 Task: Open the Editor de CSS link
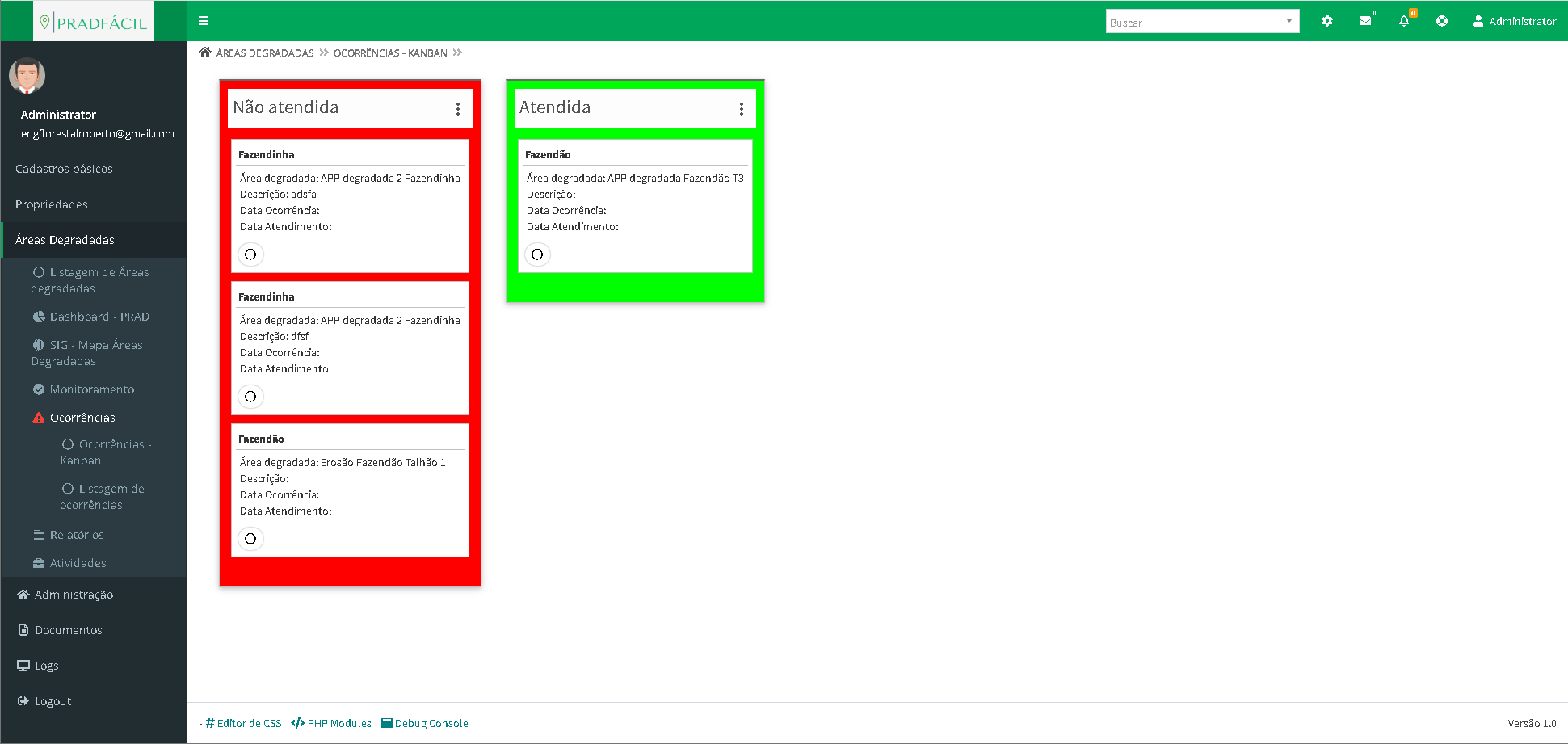243,723
